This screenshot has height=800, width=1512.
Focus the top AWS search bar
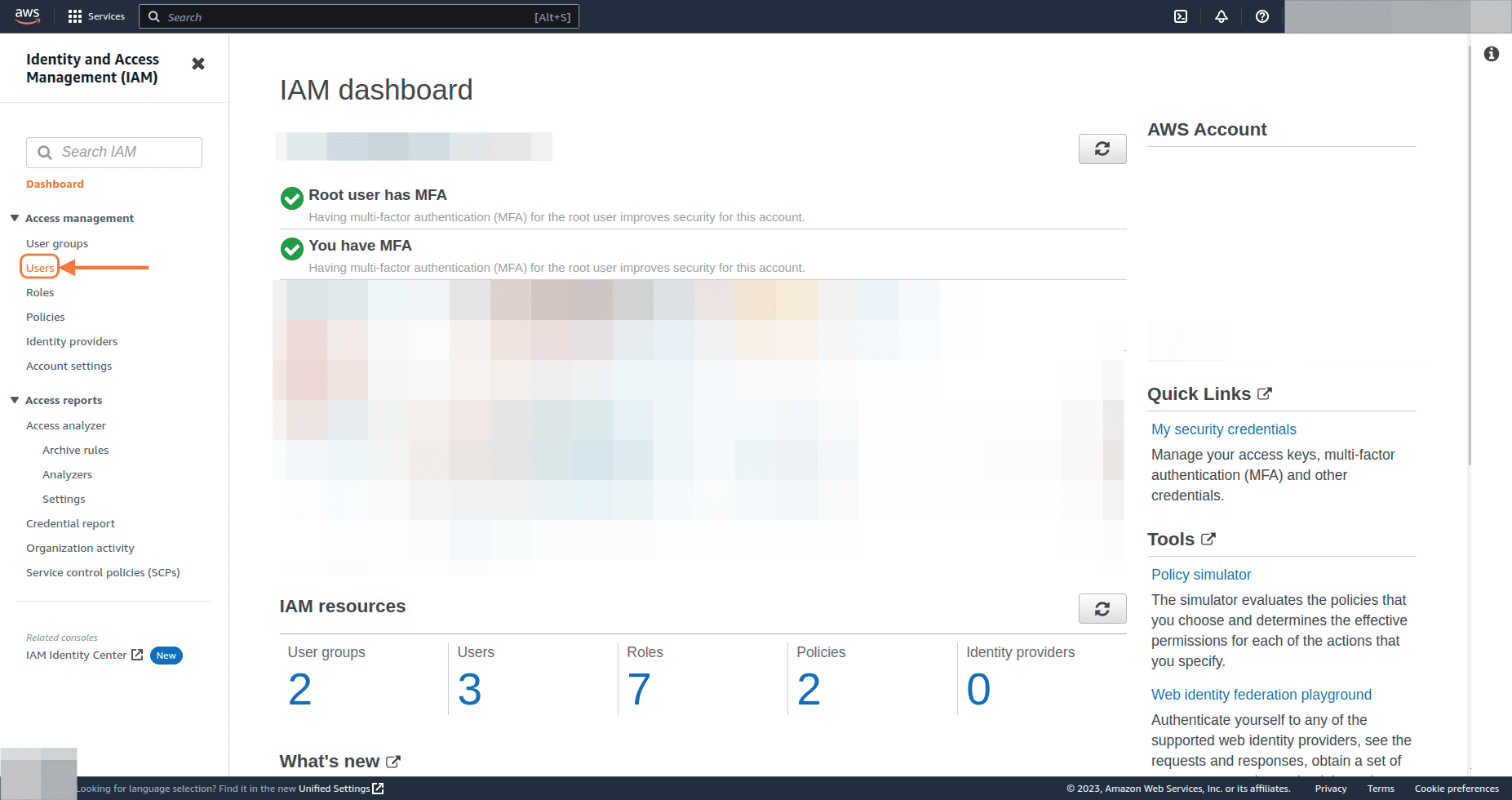tap(359, 16)
